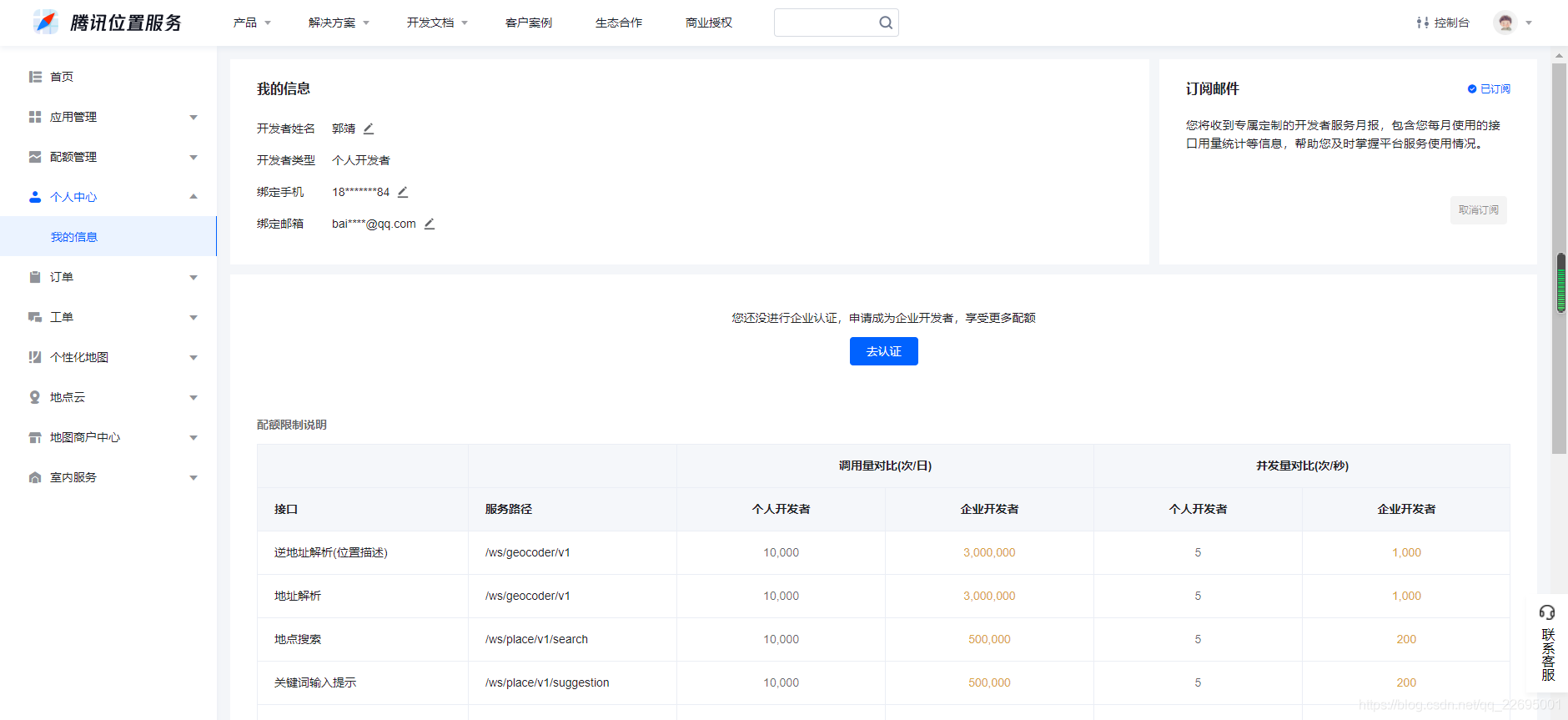Image resolution: width=1568 pixels, height=720 pixels.
Task: Select 我的信息 sidebar item
Action: [x=108, y=237]
